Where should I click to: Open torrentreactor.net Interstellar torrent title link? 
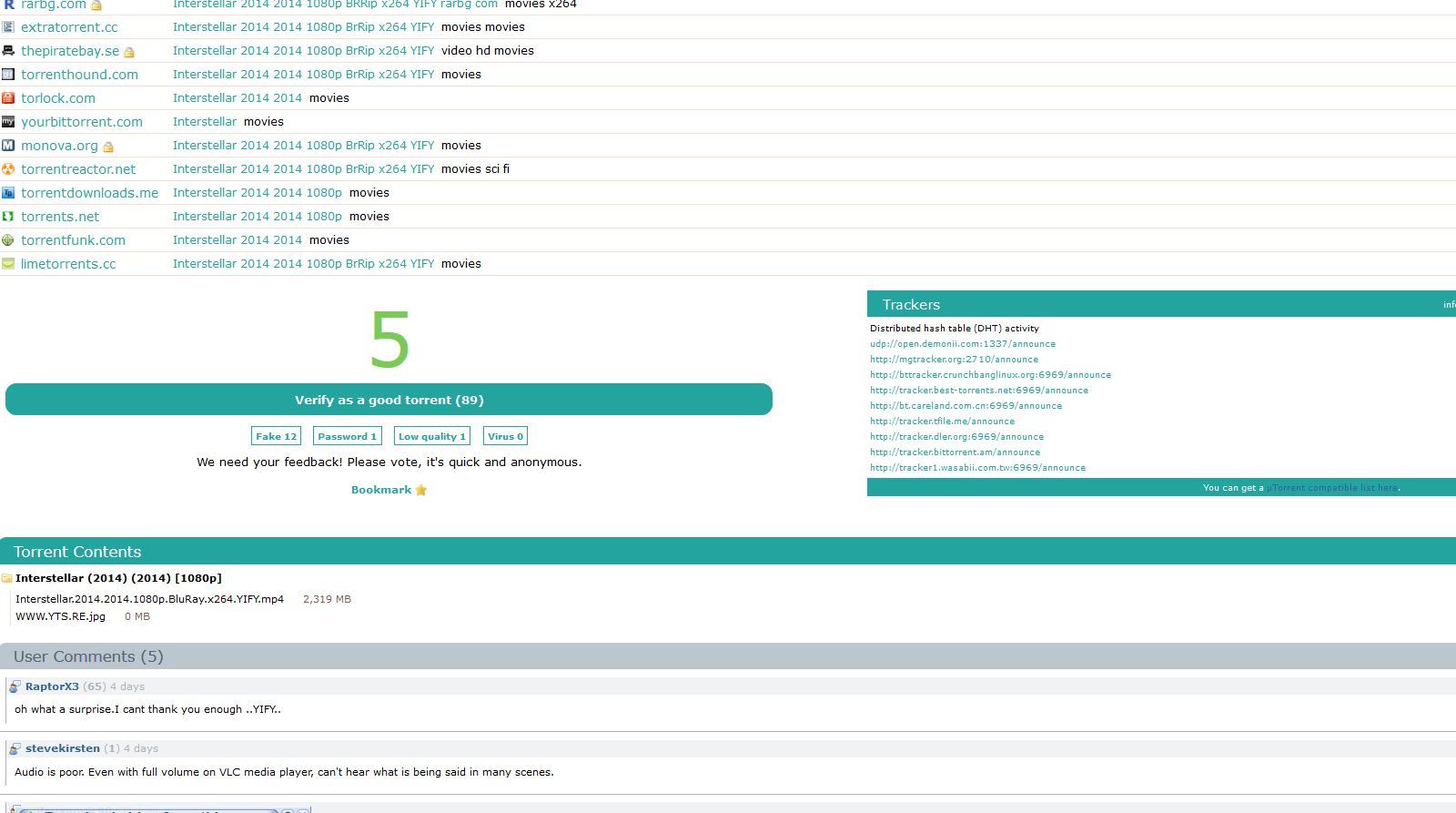coord(303,168)
